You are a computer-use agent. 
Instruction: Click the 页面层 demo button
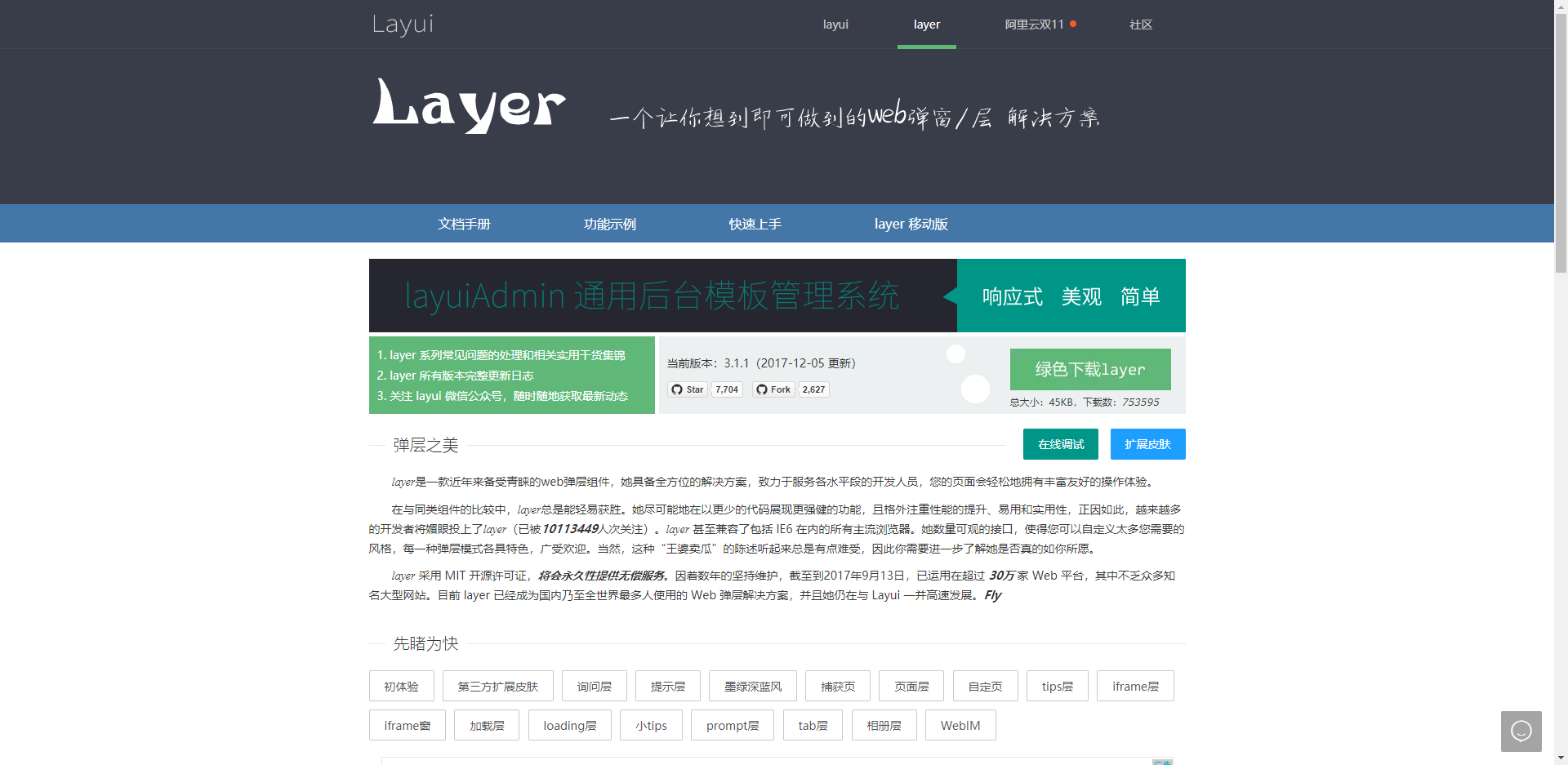(911, 686)
